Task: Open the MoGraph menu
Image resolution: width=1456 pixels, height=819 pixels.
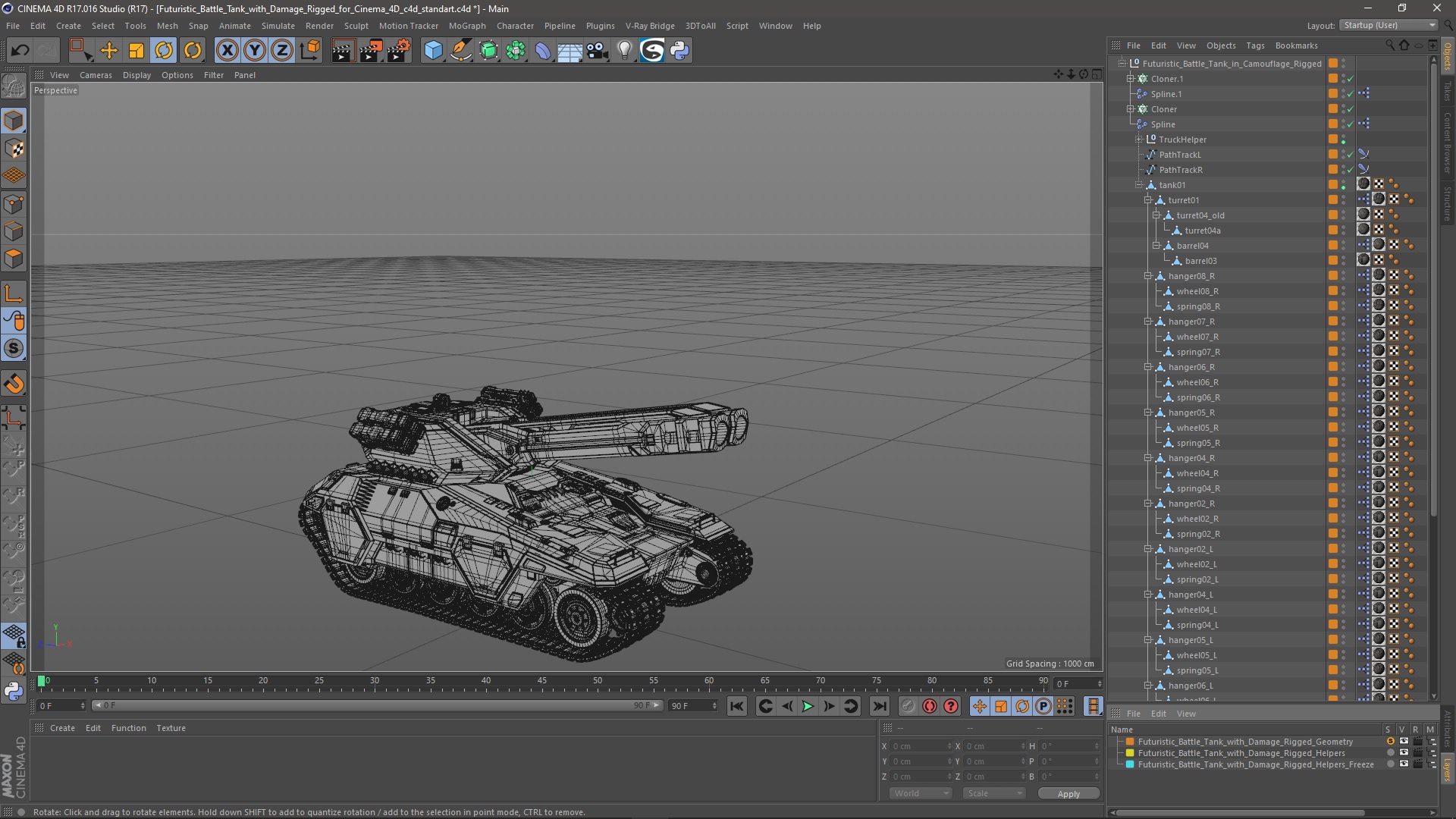Action: (466, 26)
